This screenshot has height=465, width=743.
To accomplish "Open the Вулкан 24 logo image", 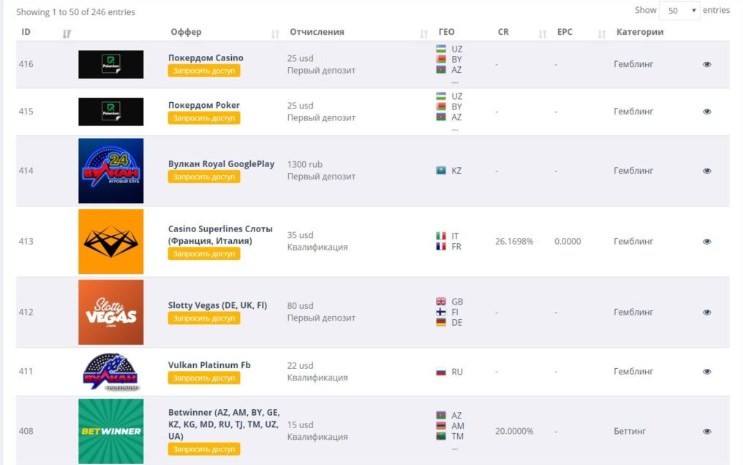I will pos(110,171).
